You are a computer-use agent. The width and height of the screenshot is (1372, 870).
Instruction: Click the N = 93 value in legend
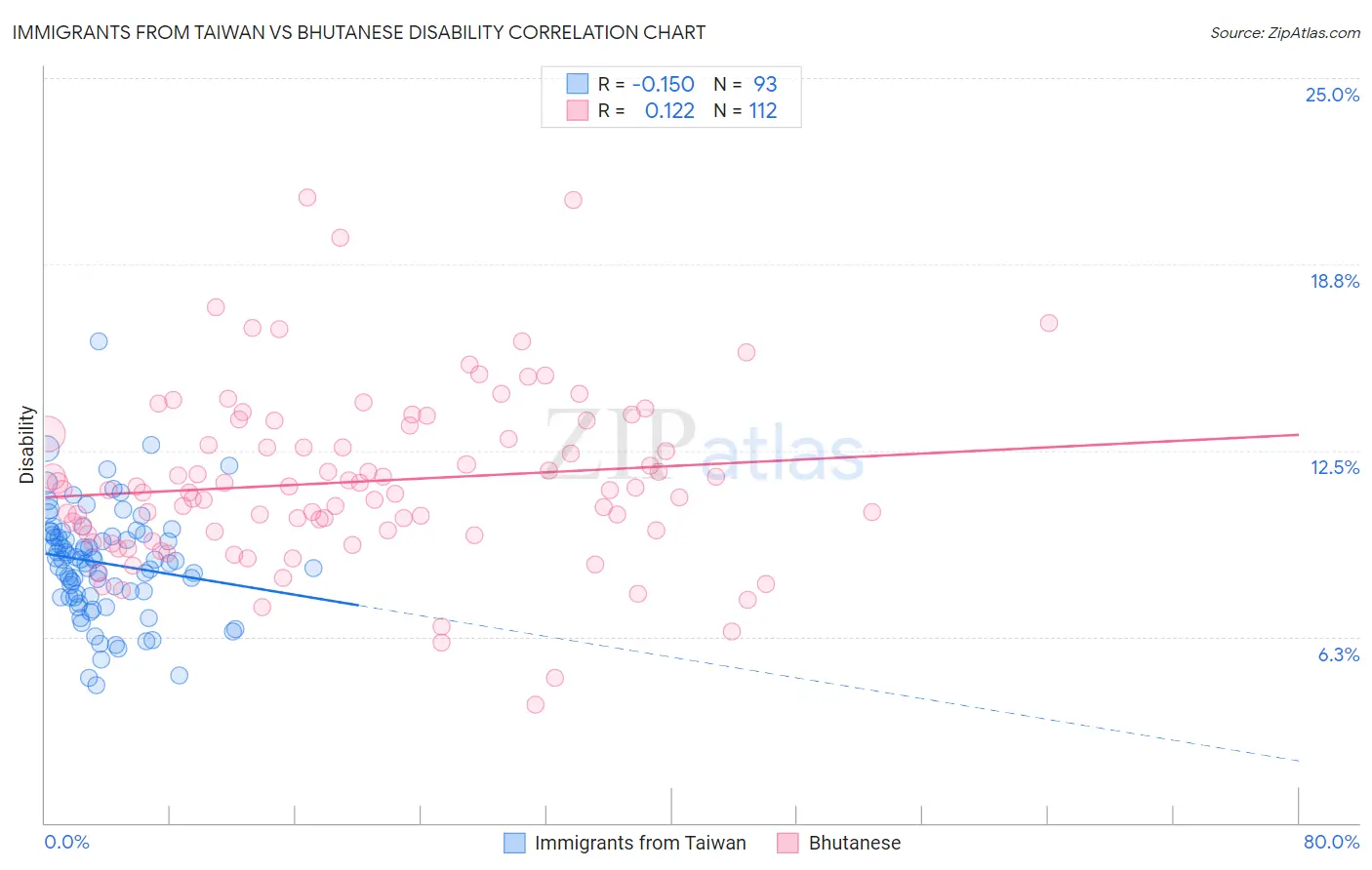click(746, 84)
